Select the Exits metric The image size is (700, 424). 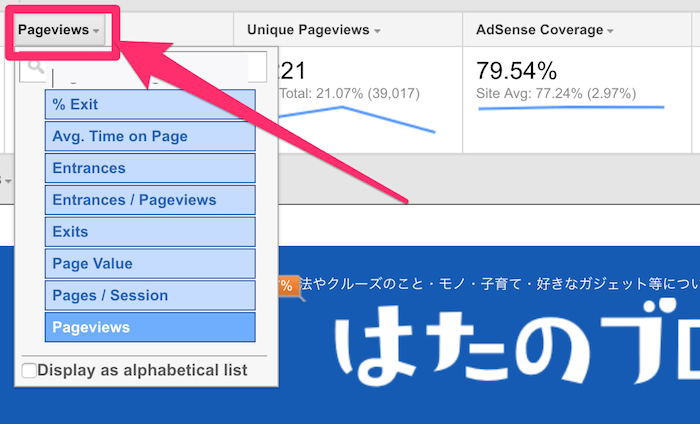[x=150, y=232]
